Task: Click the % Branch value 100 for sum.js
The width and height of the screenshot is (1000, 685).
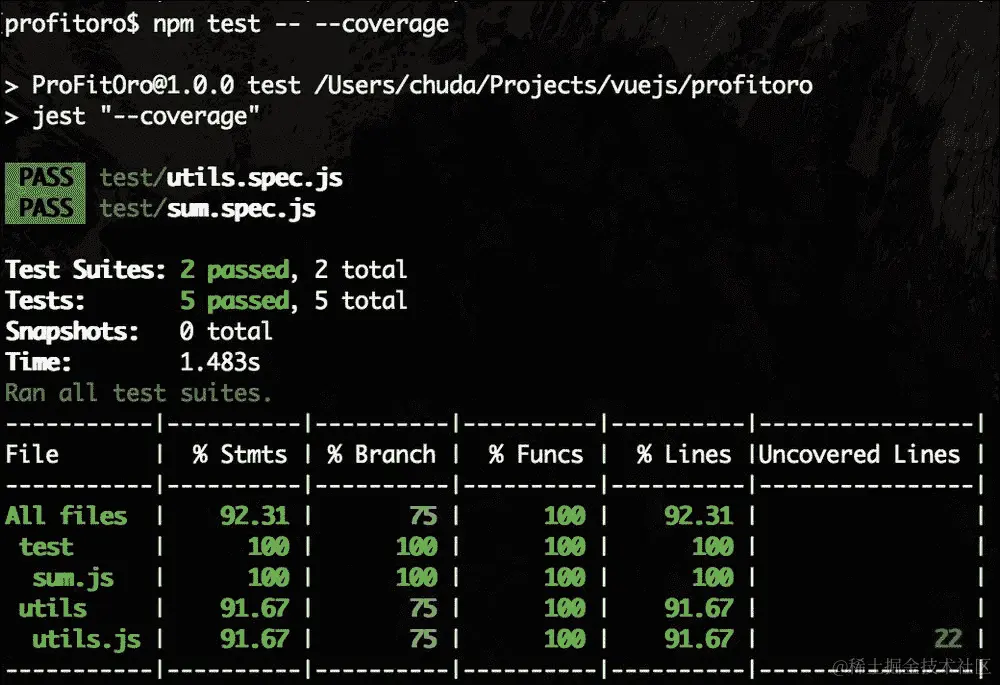Action: pyautogui.click(x=416, y=577)
